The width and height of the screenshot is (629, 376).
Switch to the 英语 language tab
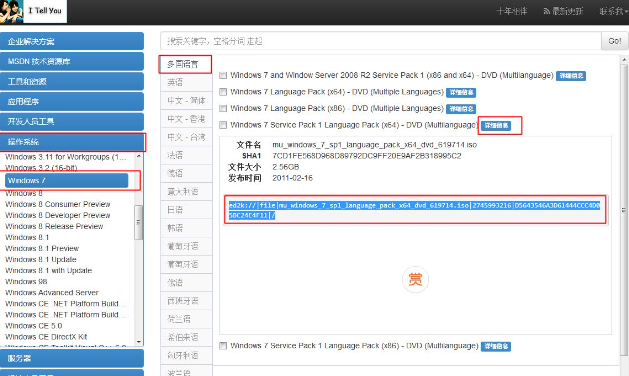pos(187,82)
